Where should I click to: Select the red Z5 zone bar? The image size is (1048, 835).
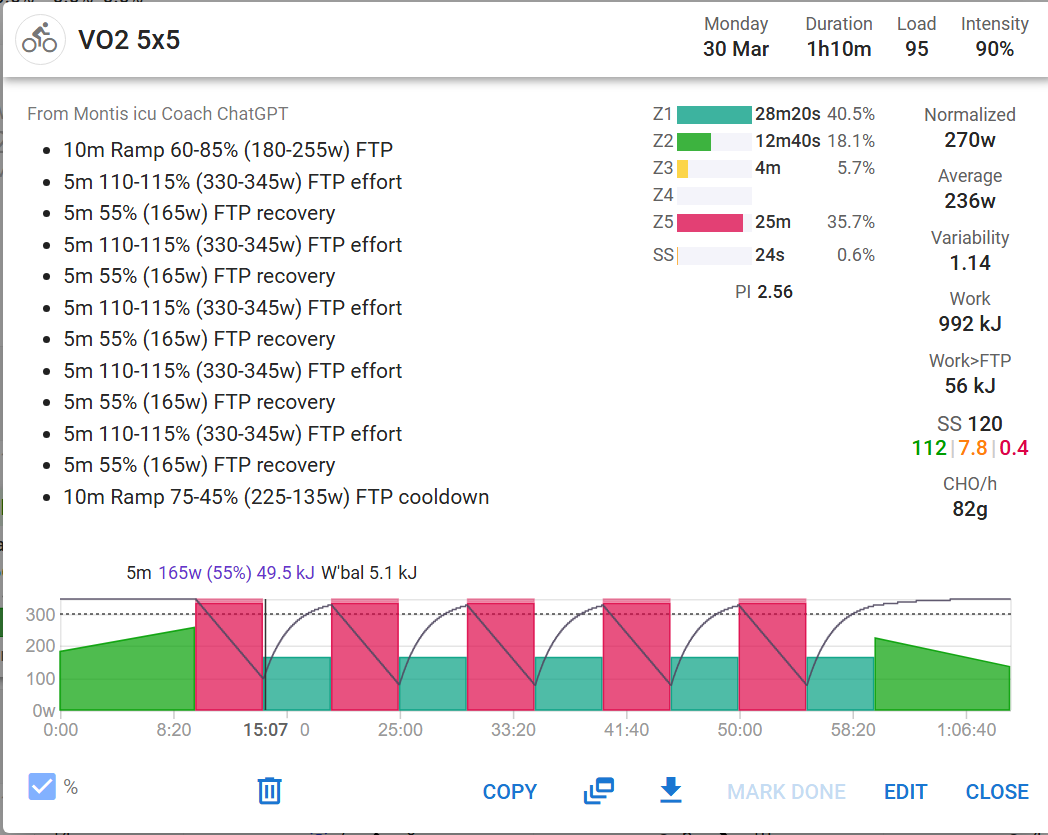tap(710, 222)
